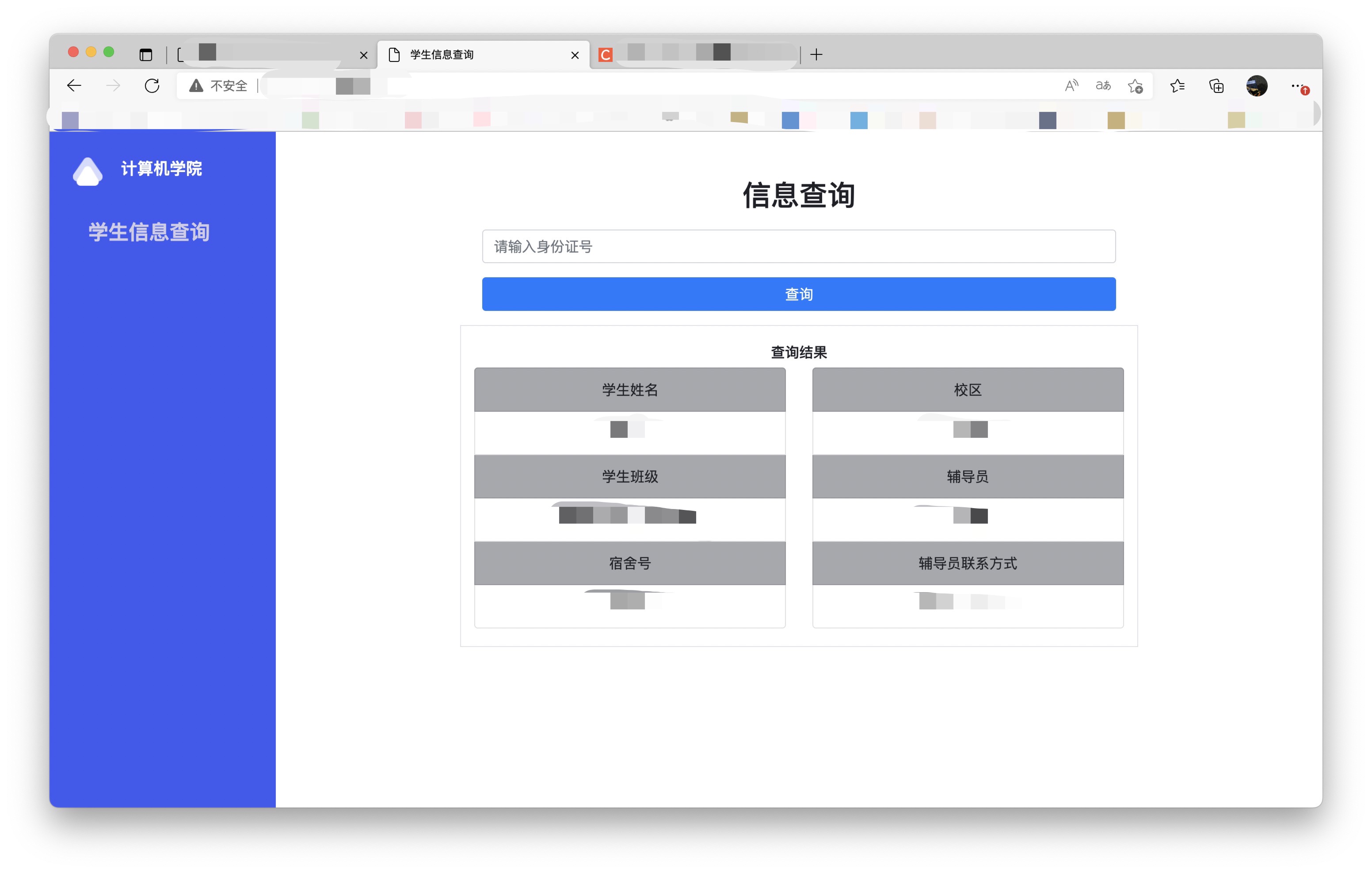
Task: Click the 请输入身份证号 input field
Action: 799,246
